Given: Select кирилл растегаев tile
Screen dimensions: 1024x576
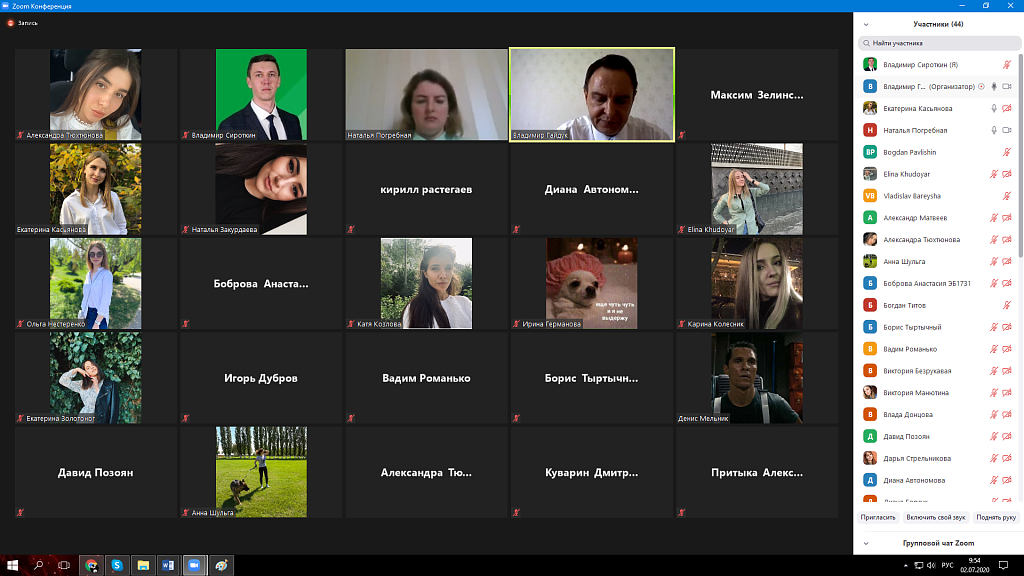Looking at the screenshot, I should coord(426,189).
